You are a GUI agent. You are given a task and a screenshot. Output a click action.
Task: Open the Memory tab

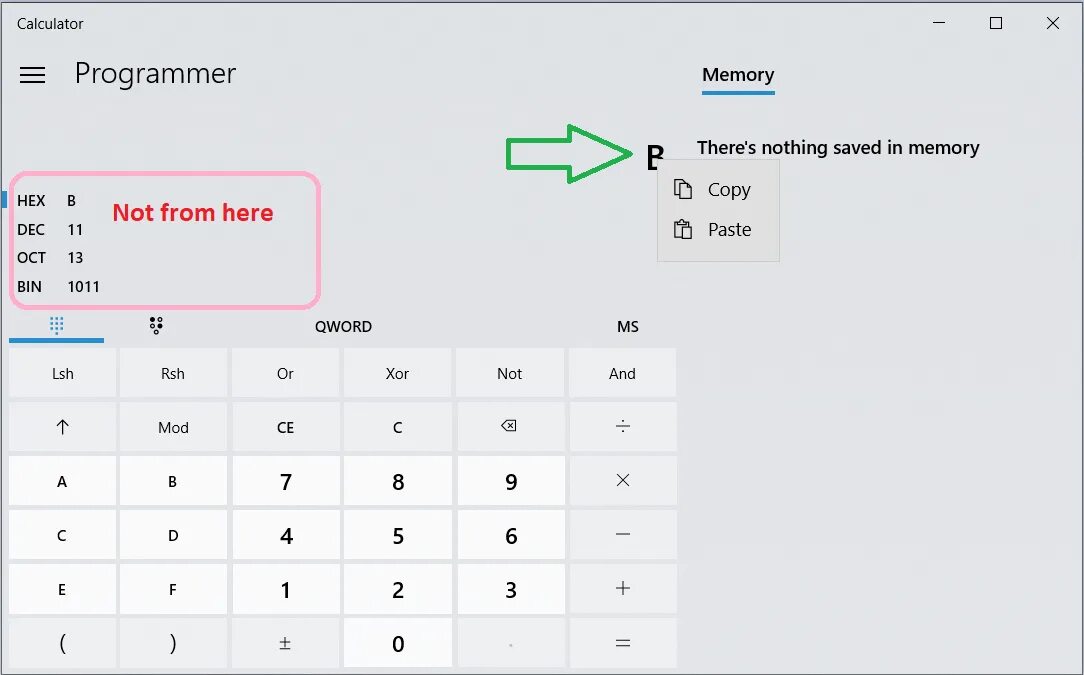pos(738,75)
